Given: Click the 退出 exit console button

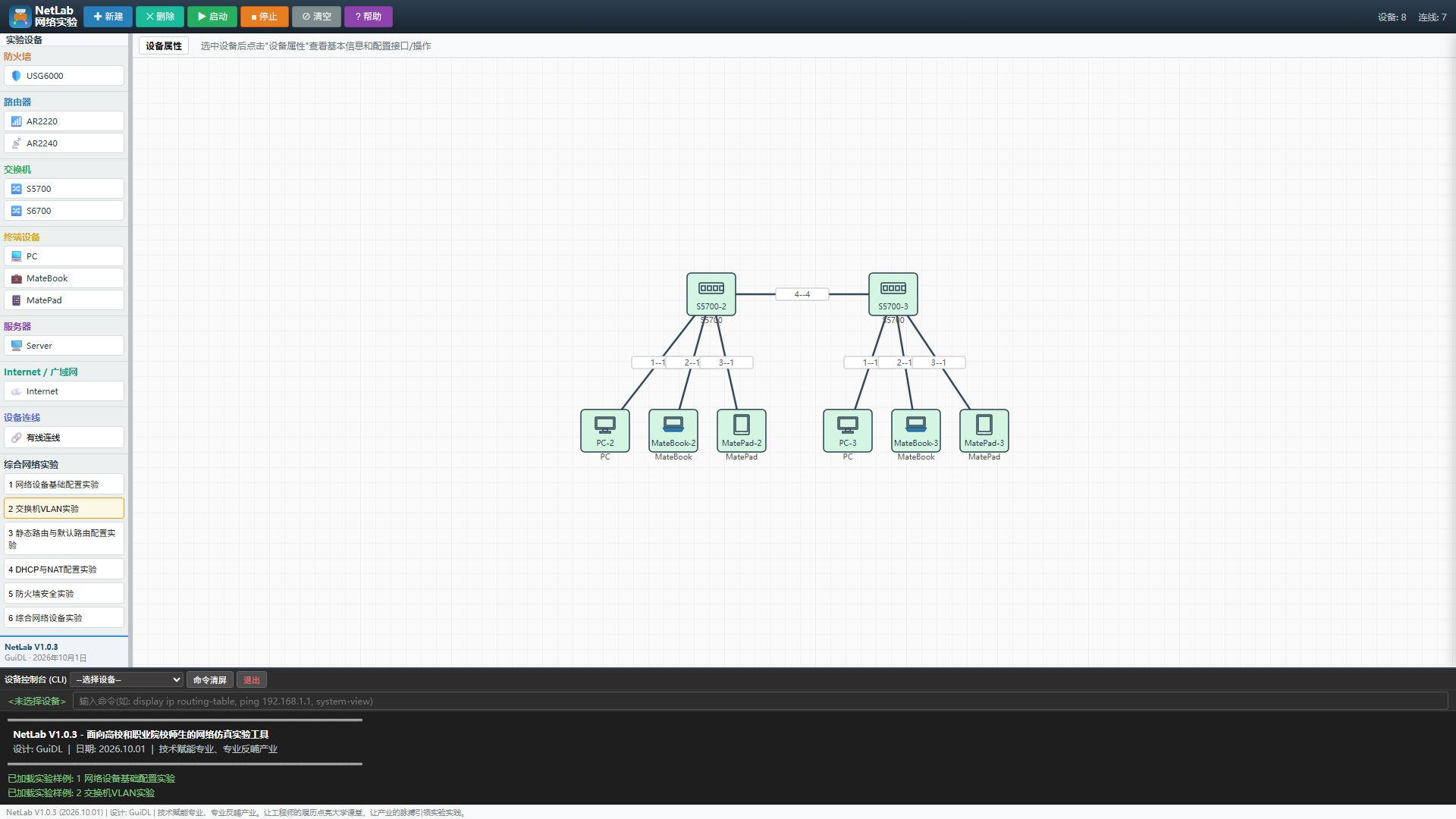Looking at the screenshot, I should 252,680.
